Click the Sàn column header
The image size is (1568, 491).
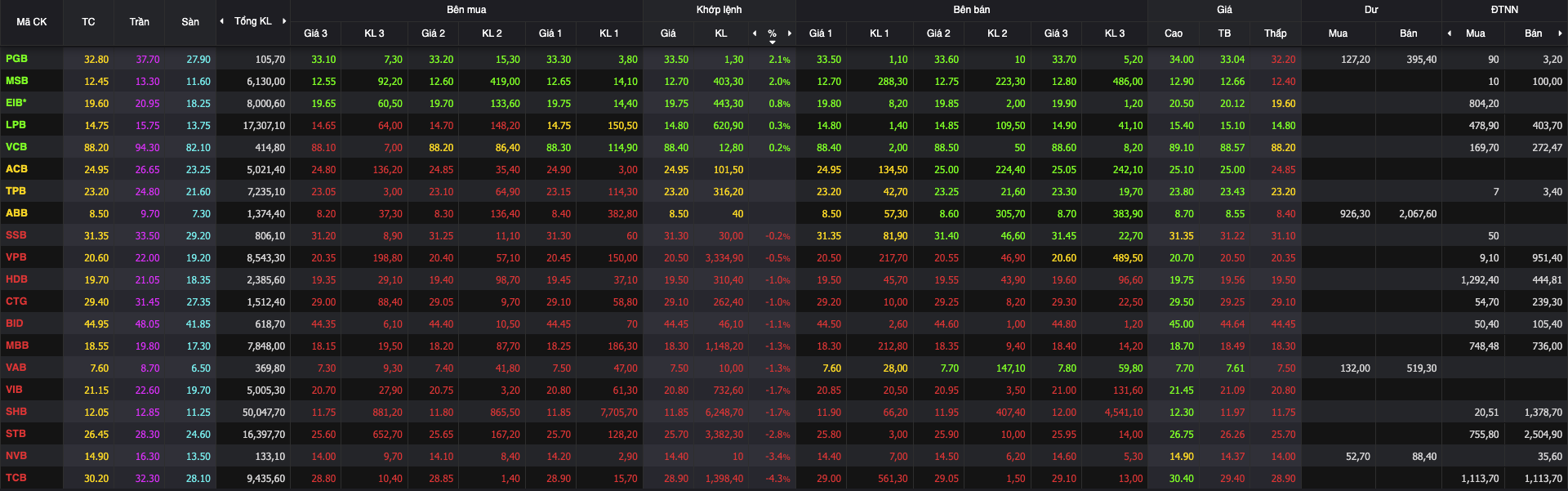[190, 22]
